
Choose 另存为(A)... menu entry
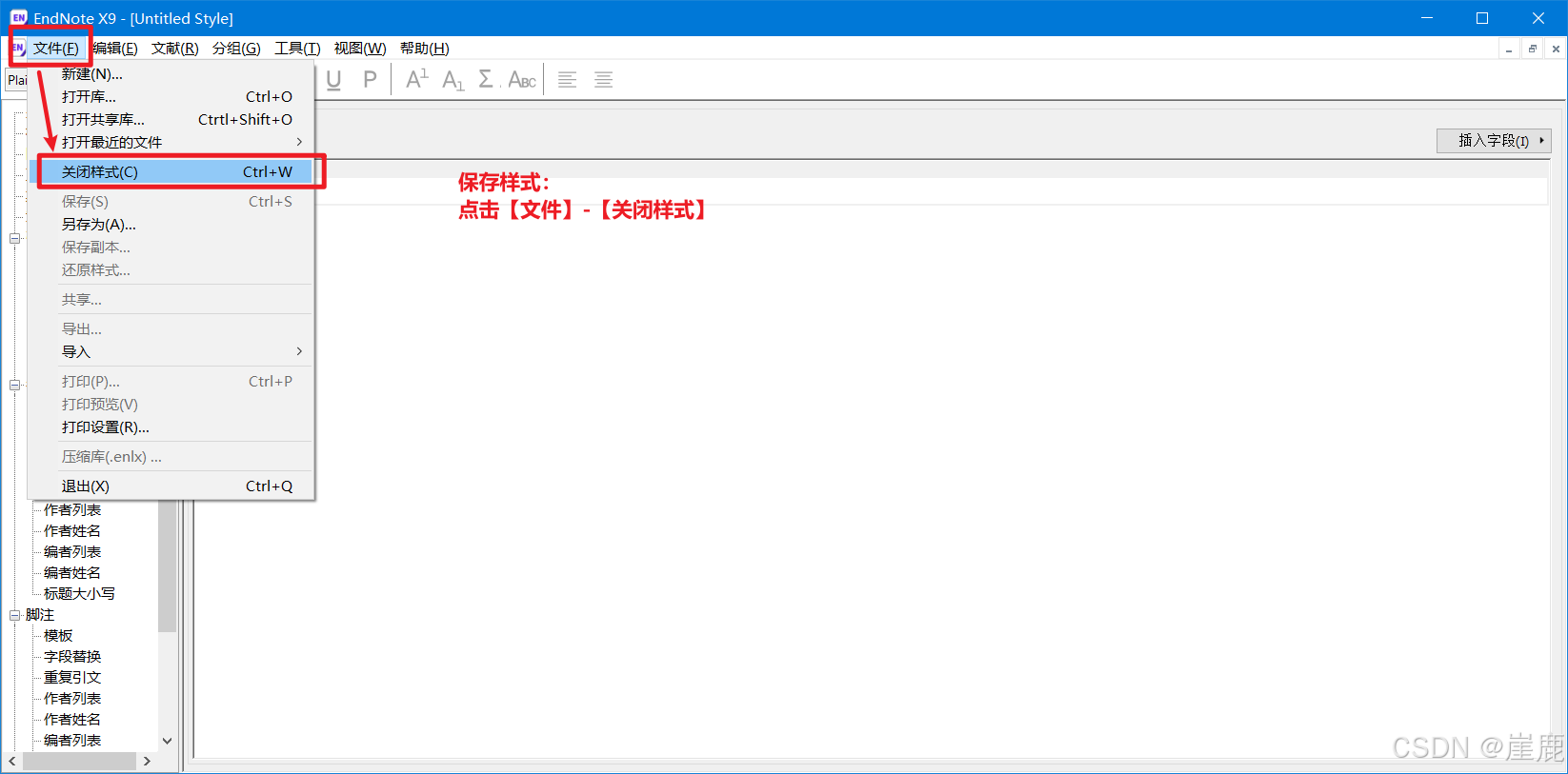(x=171, y=225)
